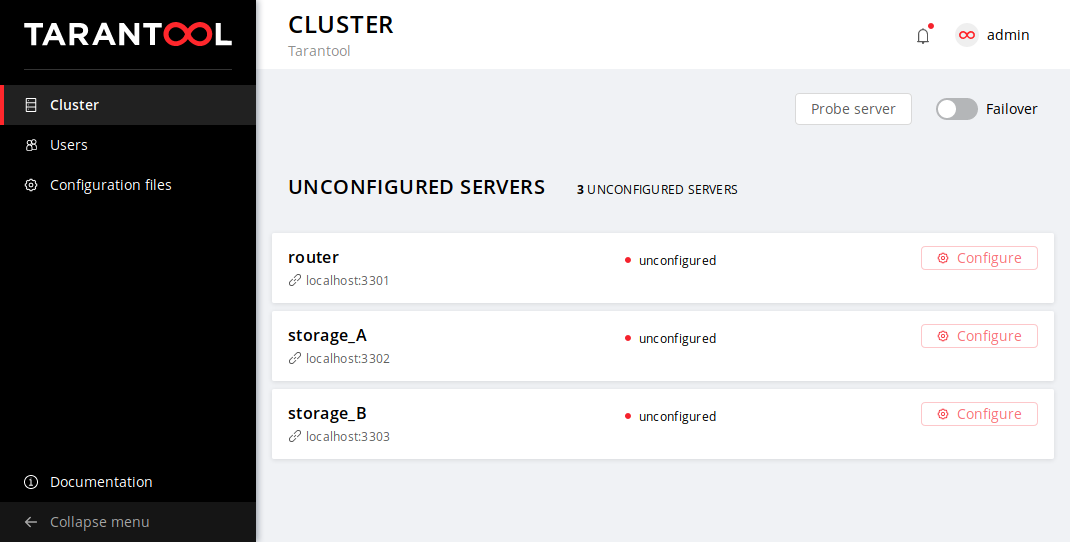Click the Collapse menu arrow icon
This screenshot has width=1070, height=542.
click(x=31, y=522)
